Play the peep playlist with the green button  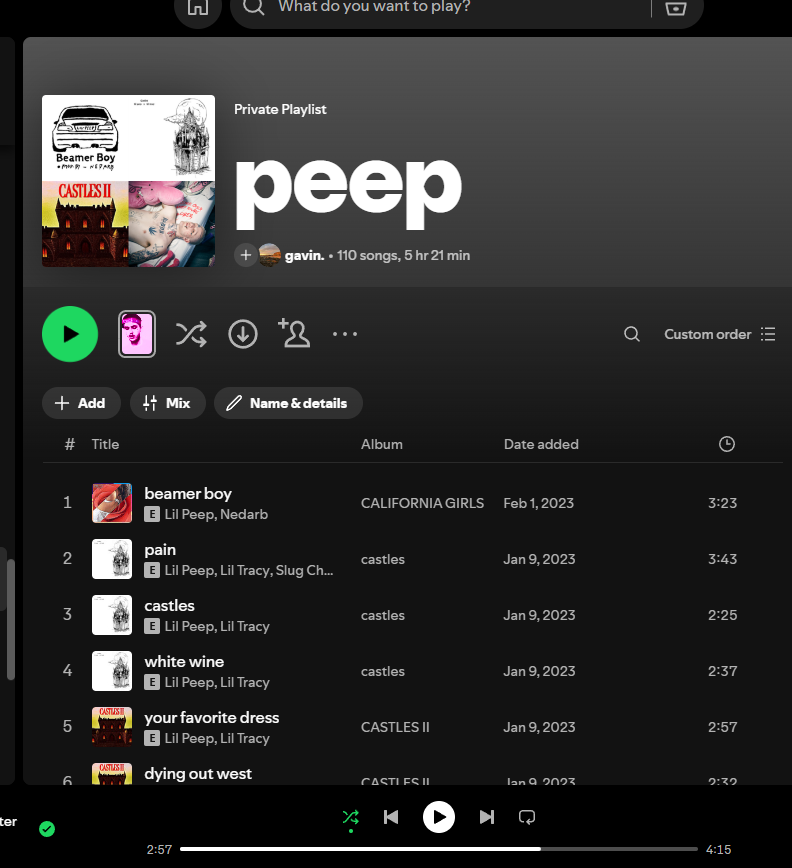(70, 334)
